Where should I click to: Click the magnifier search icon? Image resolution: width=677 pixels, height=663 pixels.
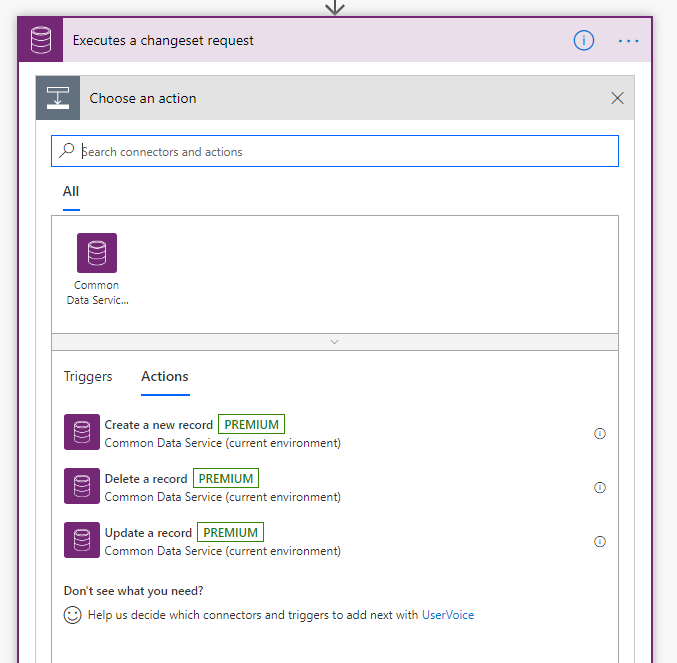[67, 151]
